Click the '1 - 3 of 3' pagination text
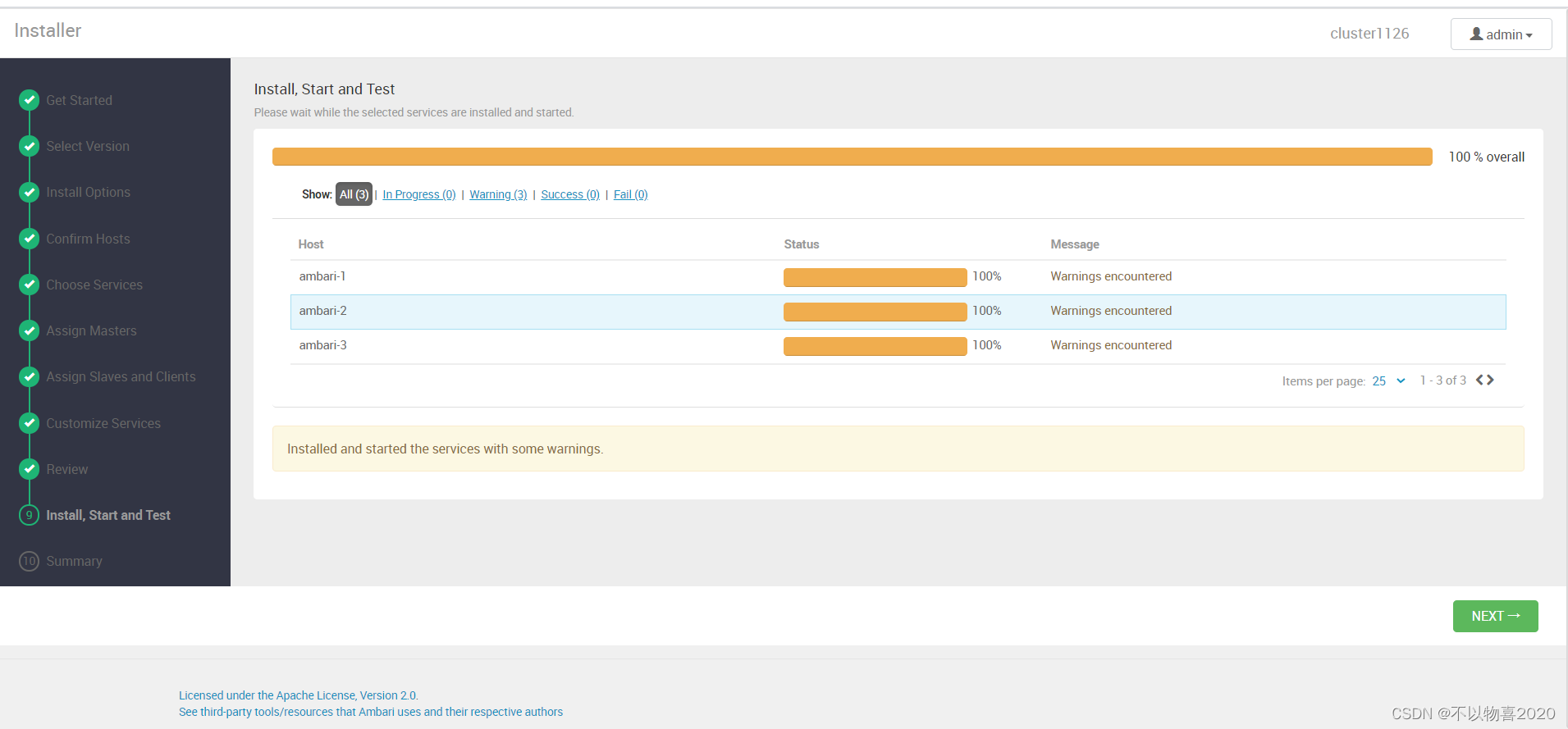 (1442, 380)
